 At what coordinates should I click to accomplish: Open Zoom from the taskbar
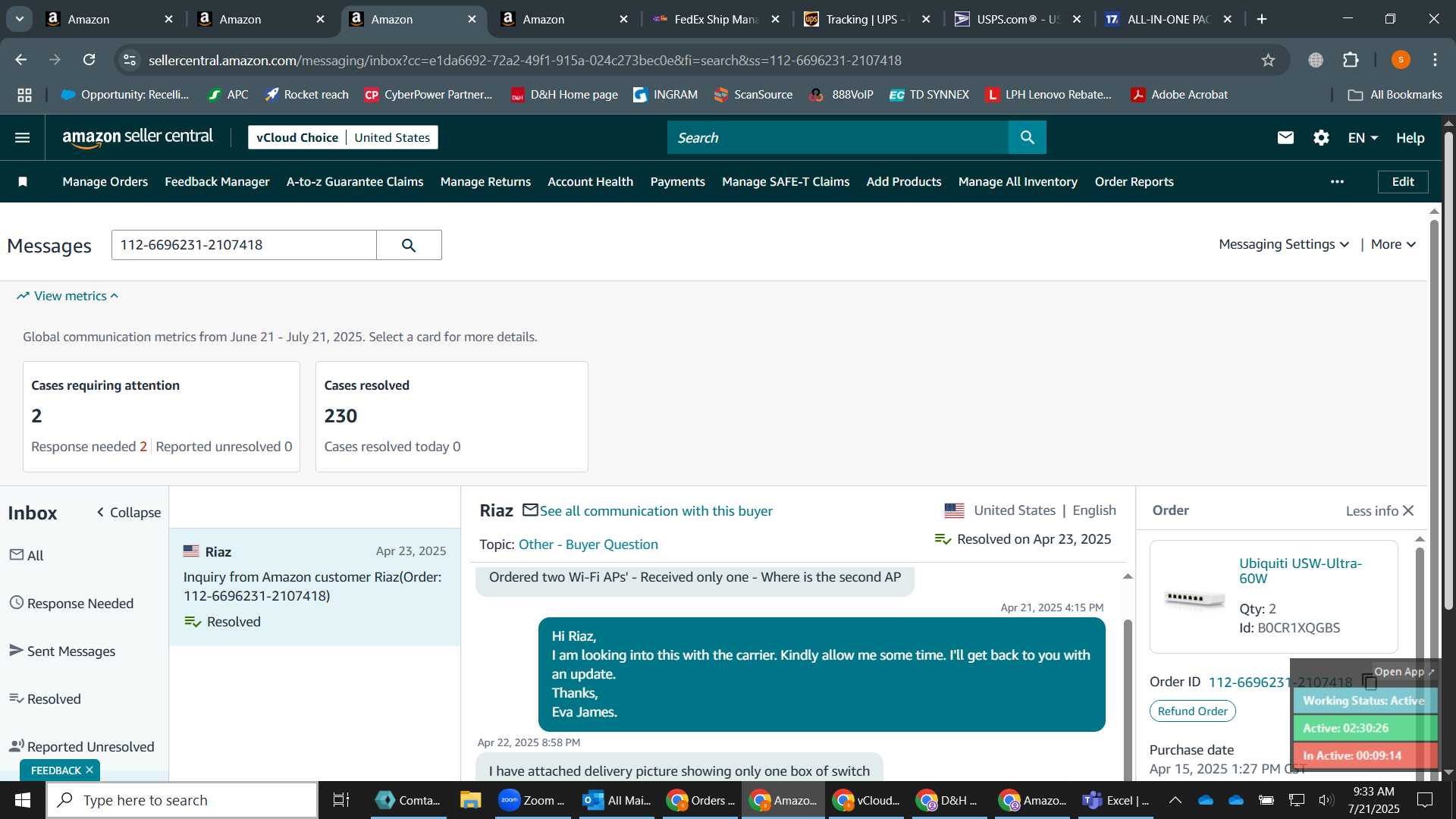click(x=531, y=800)
